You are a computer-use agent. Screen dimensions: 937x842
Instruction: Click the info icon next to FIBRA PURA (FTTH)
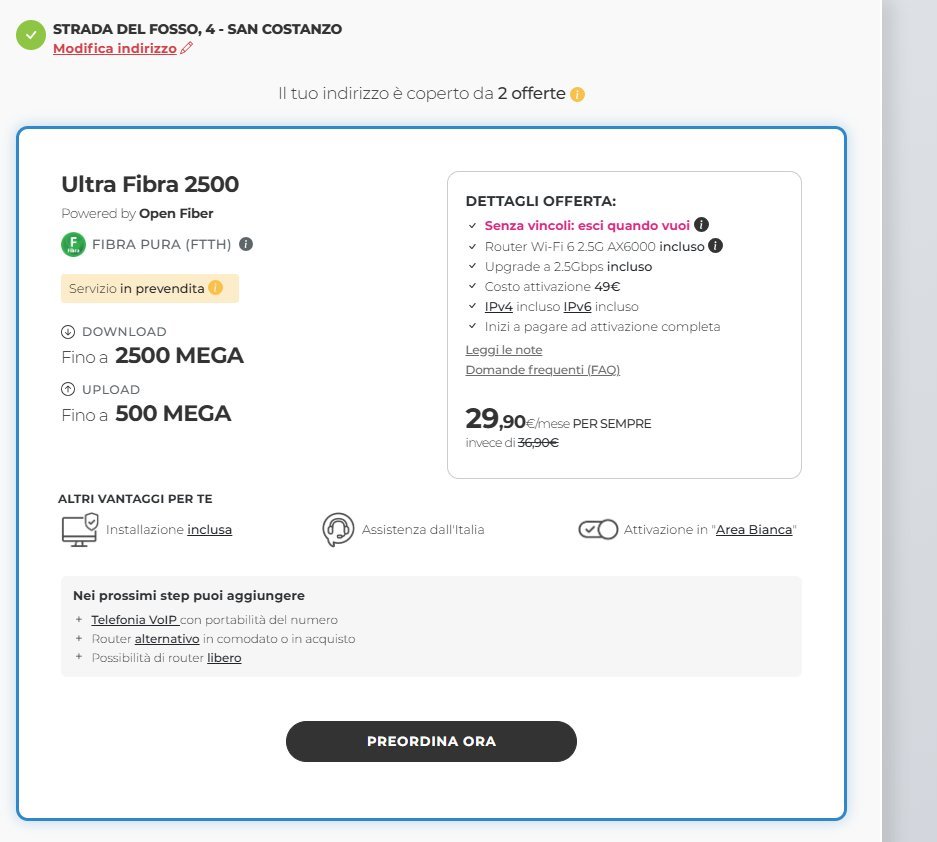click(x=246, y=244)
